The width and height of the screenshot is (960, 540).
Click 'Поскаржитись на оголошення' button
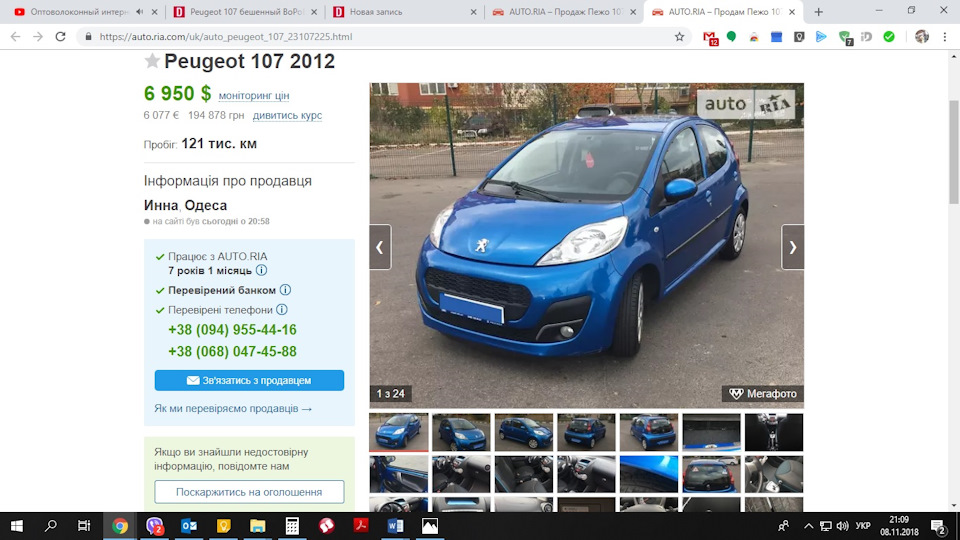click(x=249, y=492)
